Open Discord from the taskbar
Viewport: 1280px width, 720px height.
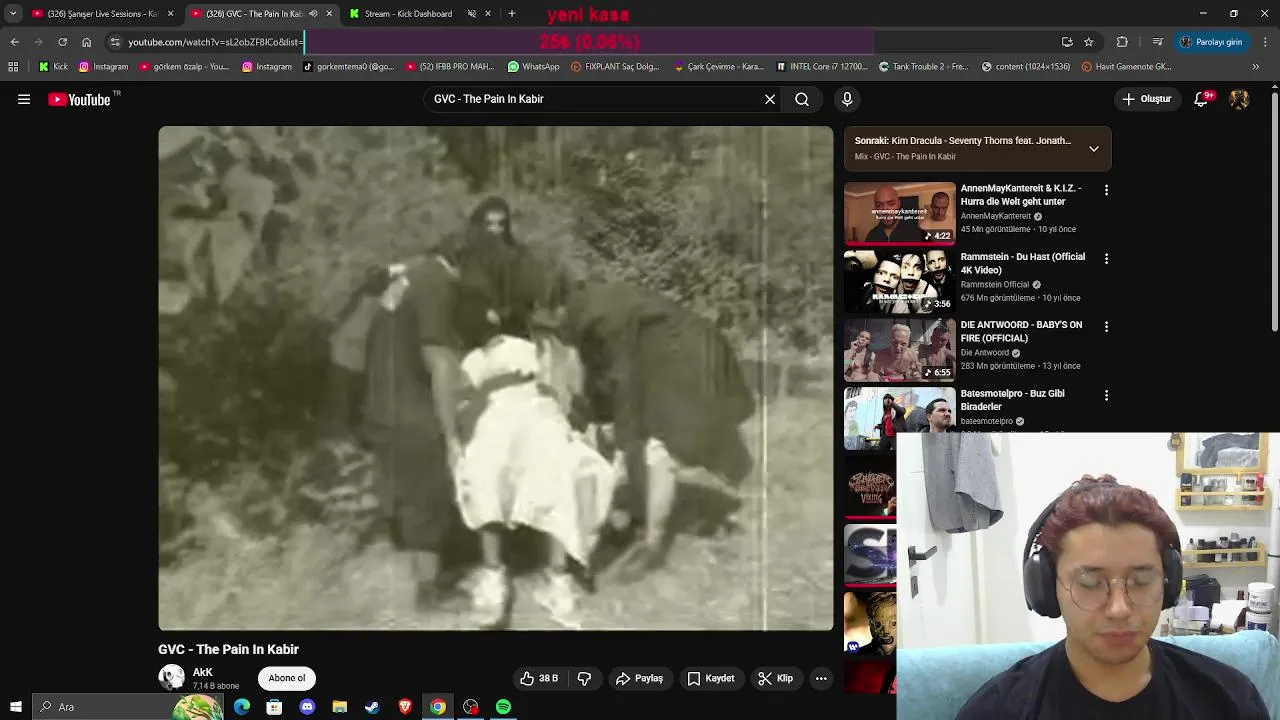tap(307, 707)
